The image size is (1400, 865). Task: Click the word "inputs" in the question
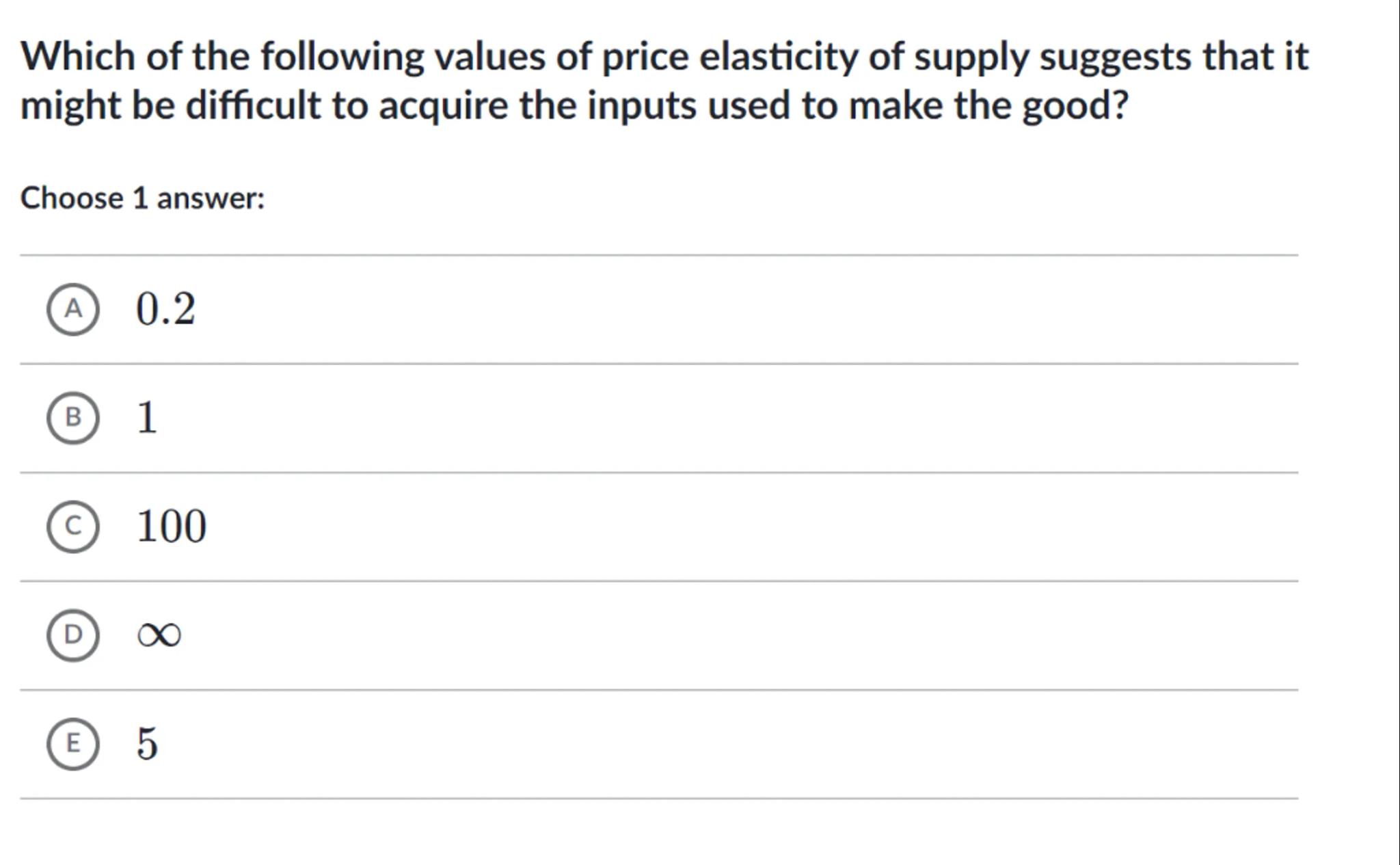point(641,105)
